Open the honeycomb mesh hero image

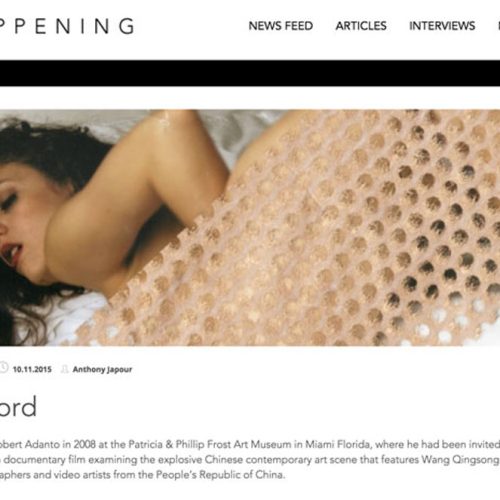point(250,227)
